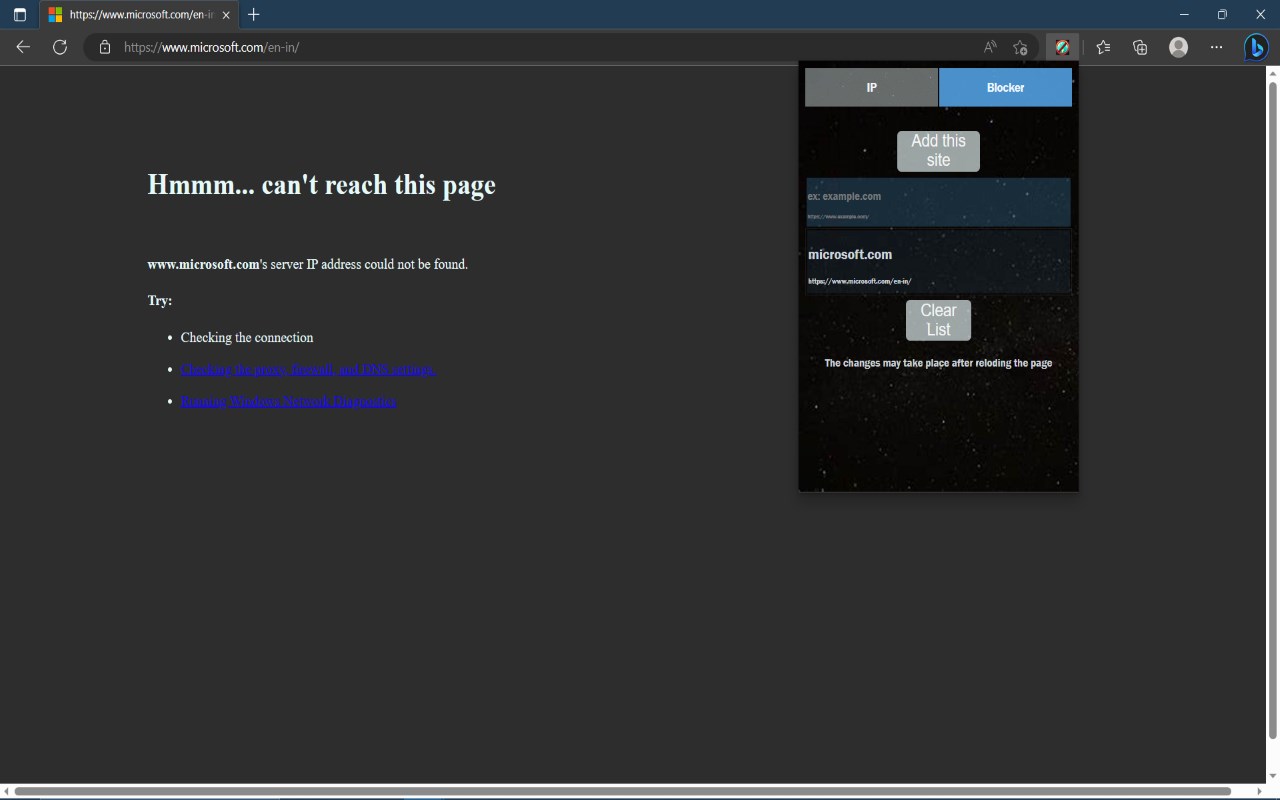
Task: Restore down the browser window
Action: tap(1222, 15)
